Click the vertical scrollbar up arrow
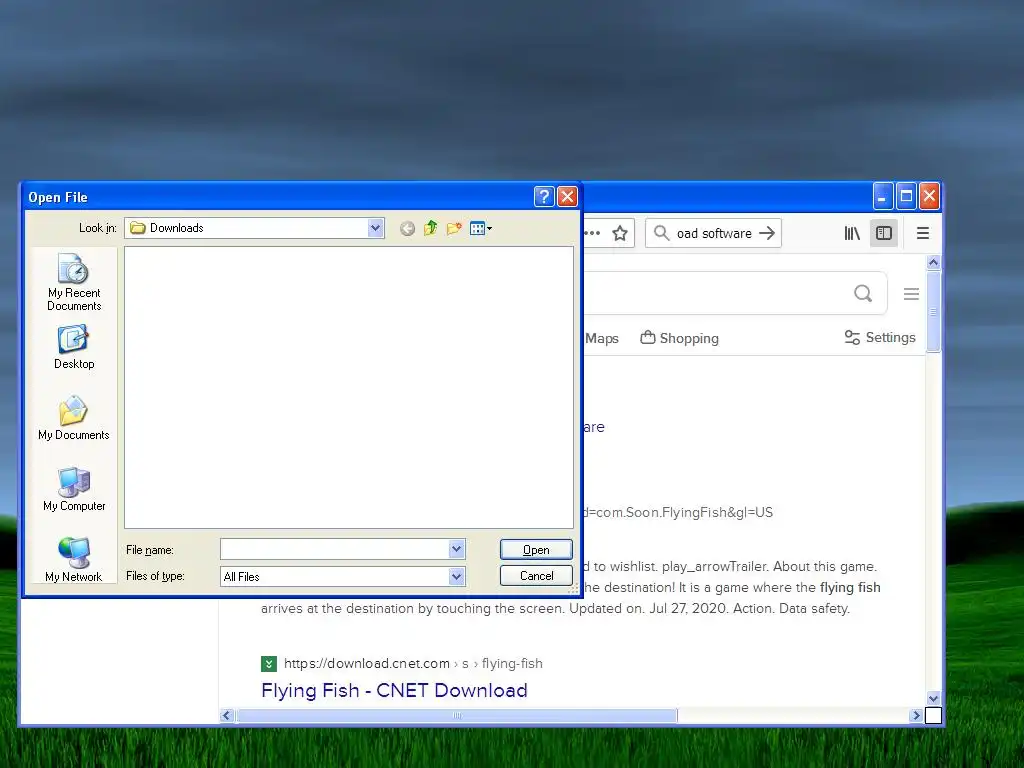The image size is (1024, 768). pos(933,262)
